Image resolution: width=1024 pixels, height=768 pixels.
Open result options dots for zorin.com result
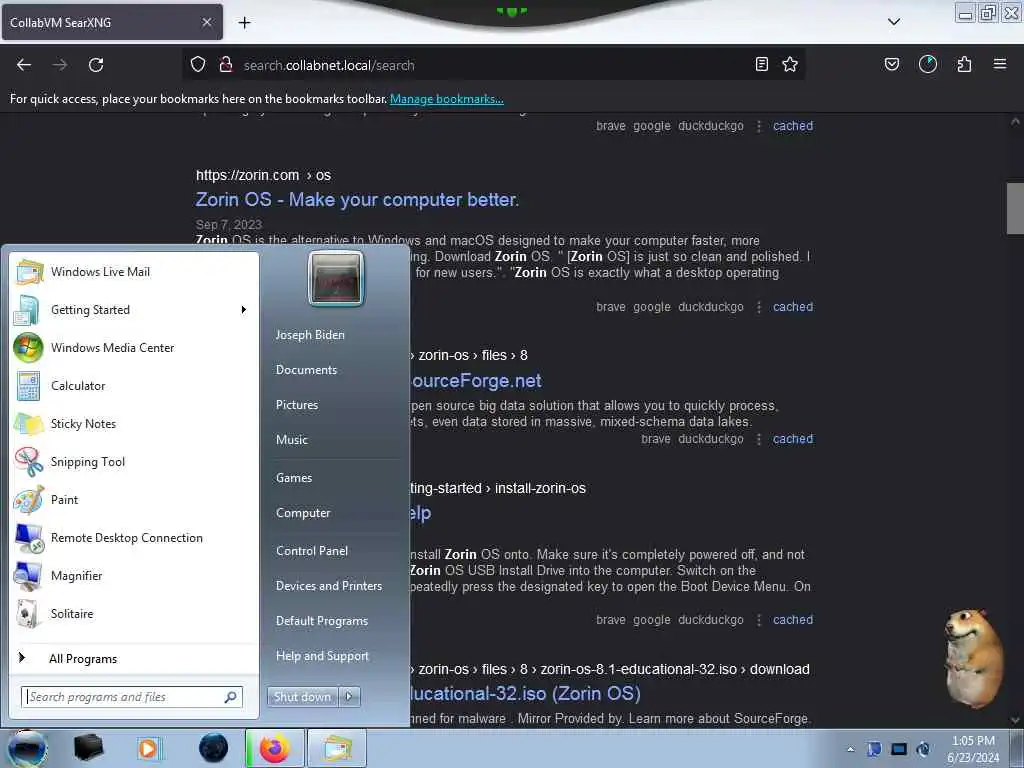[759, 307]
